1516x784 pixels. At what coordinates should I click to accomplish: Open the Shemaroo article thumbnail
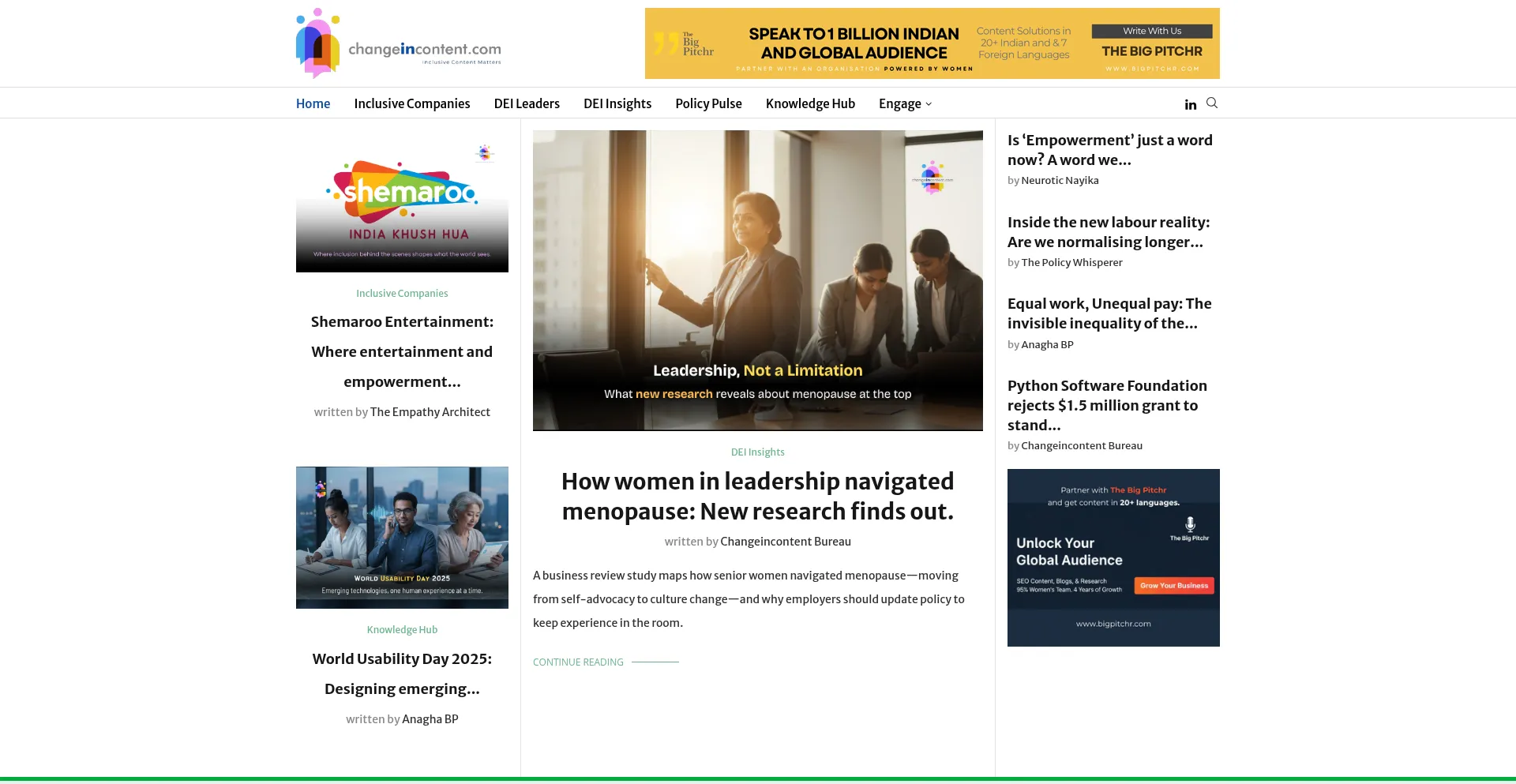click(x=402, y=201)
